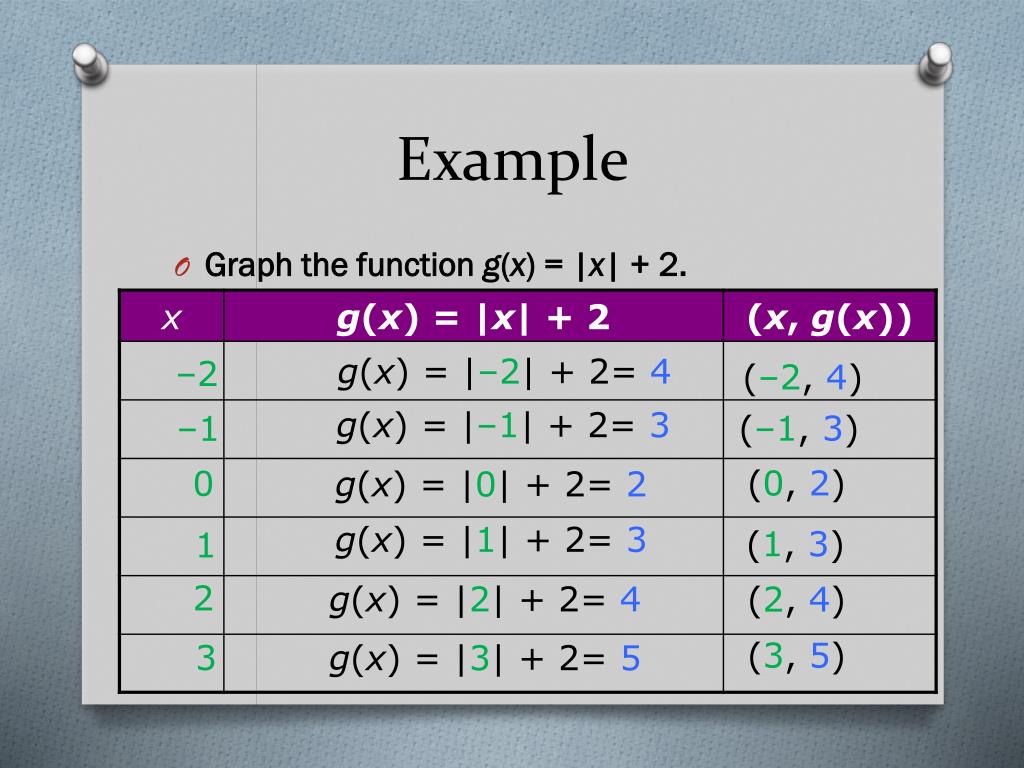Click the g(x) = |x| + 2 header cell
Viewport: 1024px width, 768px height.
(473, 317)
